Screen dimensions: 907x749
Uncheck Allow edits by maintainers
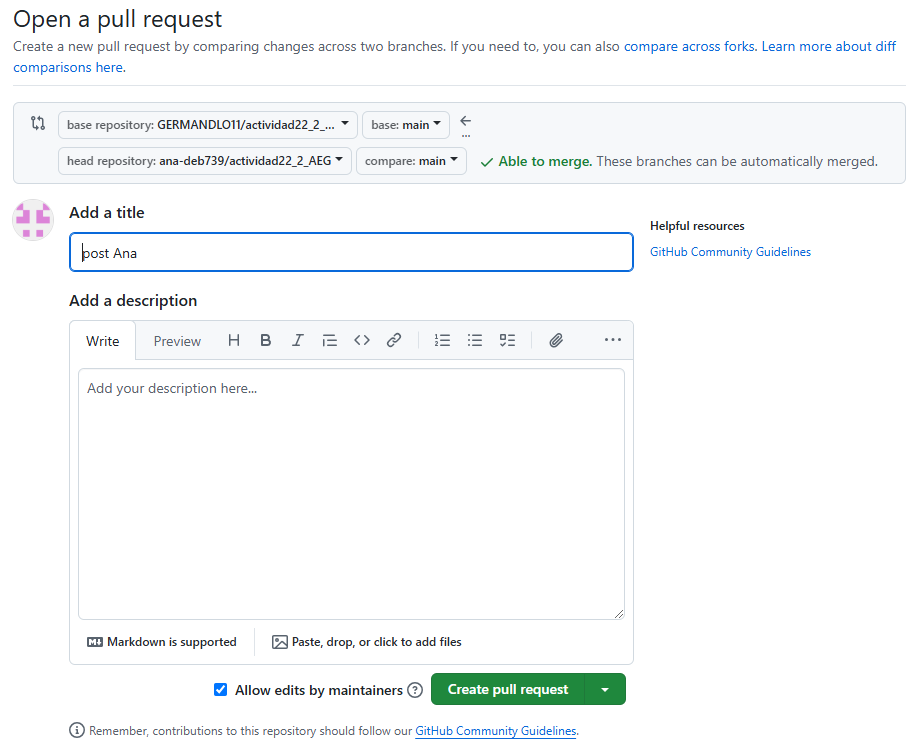221,690
